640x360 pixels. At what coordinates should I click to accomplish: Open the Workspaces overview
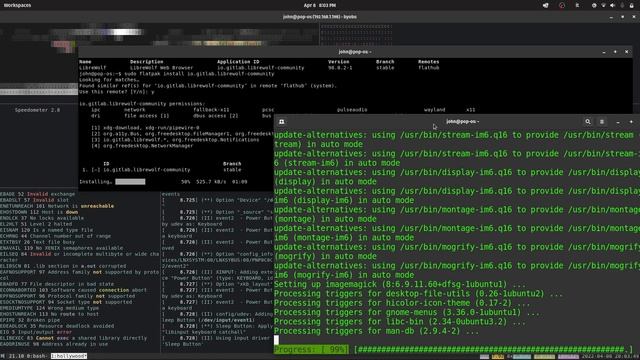(17, 5)
